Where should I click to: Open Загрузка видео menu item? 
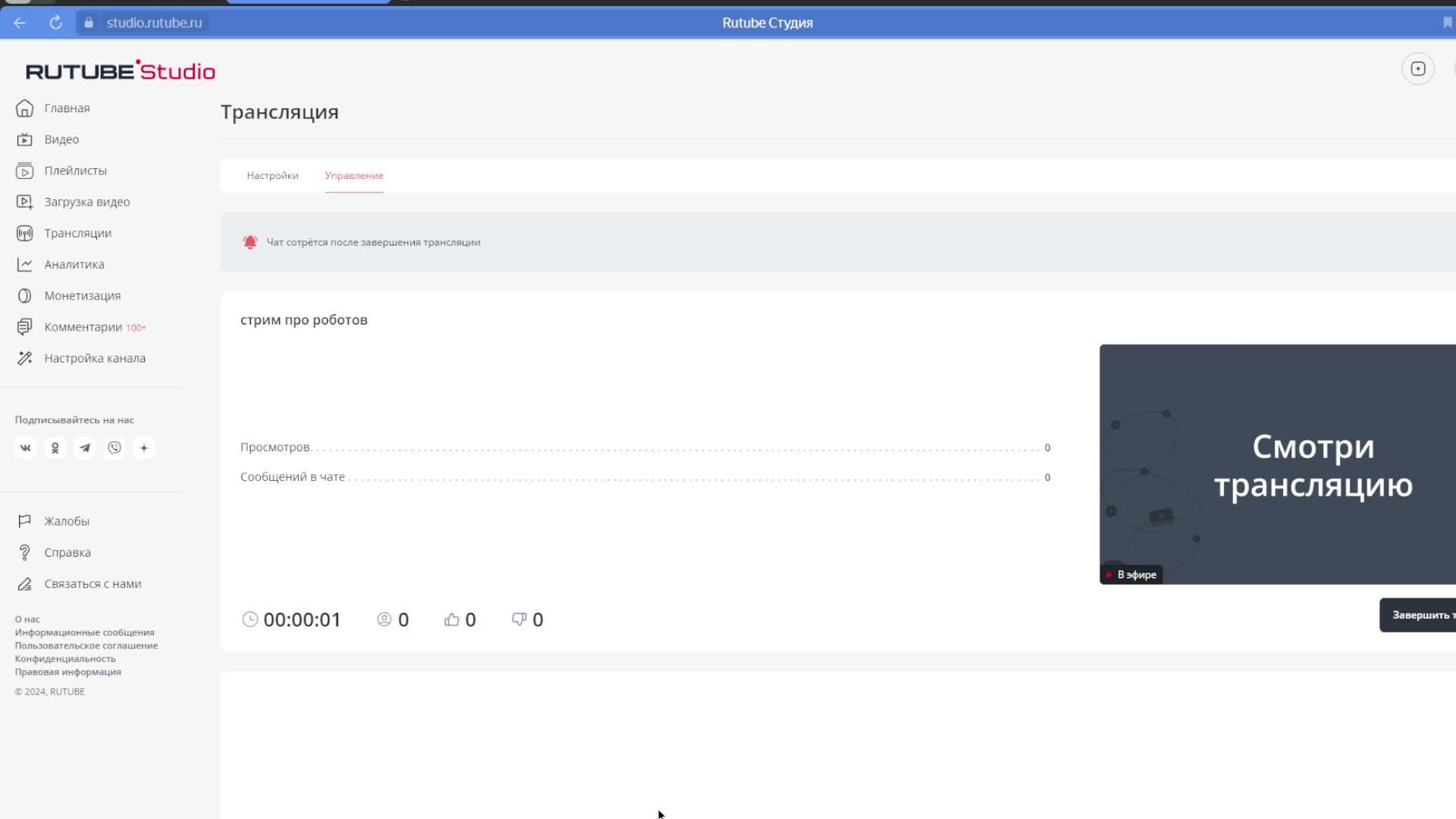pyautogui.click(x=87, y=202)
